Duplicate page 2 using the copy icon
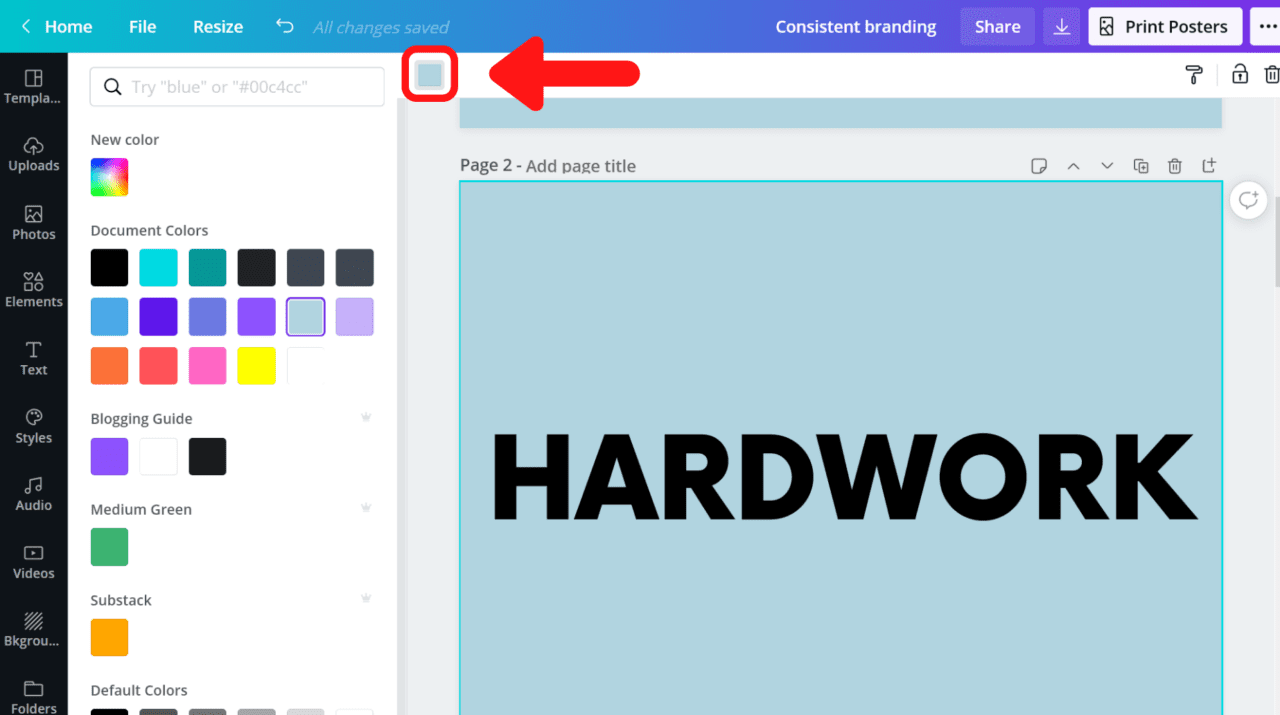The width and height of the screenshot is (1280, 715). (x=1141, y=165)
